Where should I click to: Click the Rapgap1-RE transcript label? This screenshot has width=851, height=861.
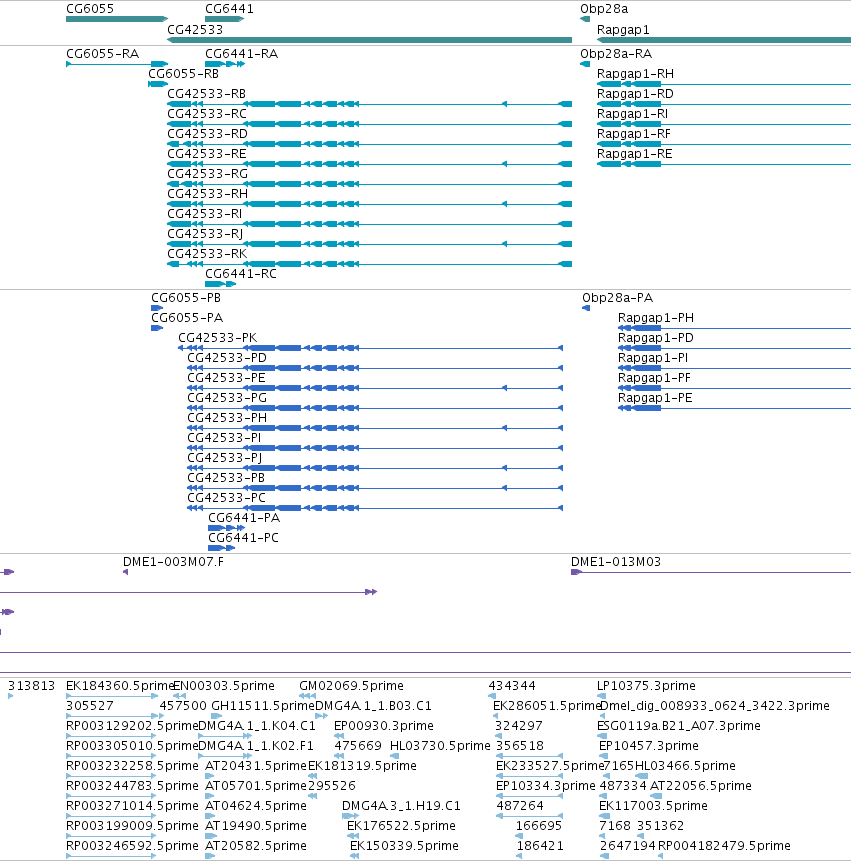click(635, 154)
